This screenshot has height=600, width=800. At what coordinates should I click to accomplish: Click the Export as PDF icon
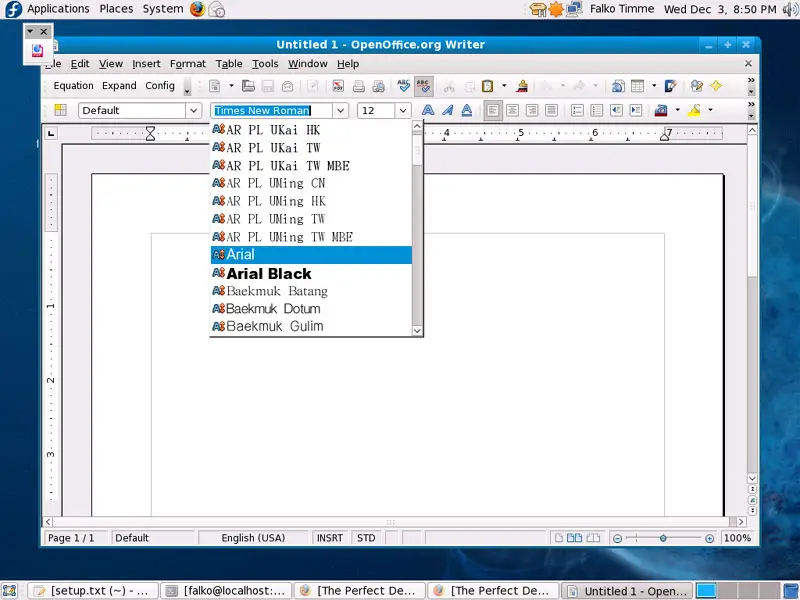(x=338, y=86)
